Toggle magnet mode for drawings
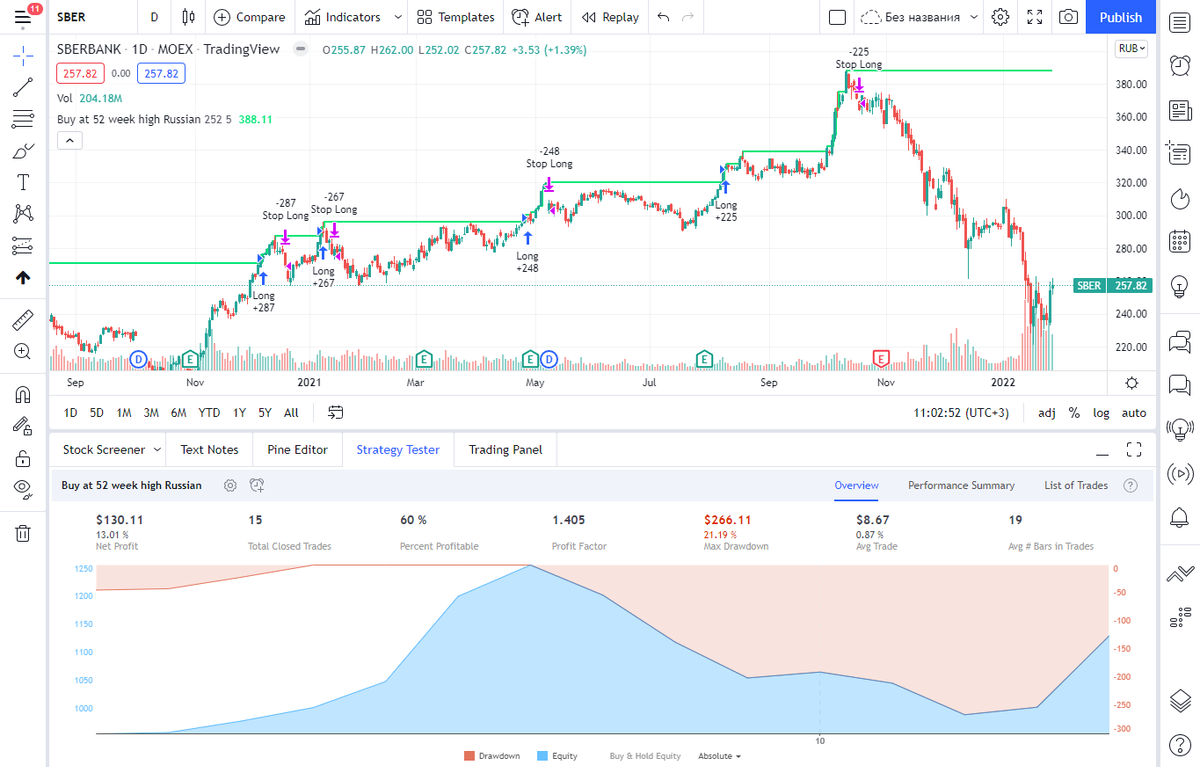Image resolution: width=1200 pixels, height=767 pixels. [22, 394]
